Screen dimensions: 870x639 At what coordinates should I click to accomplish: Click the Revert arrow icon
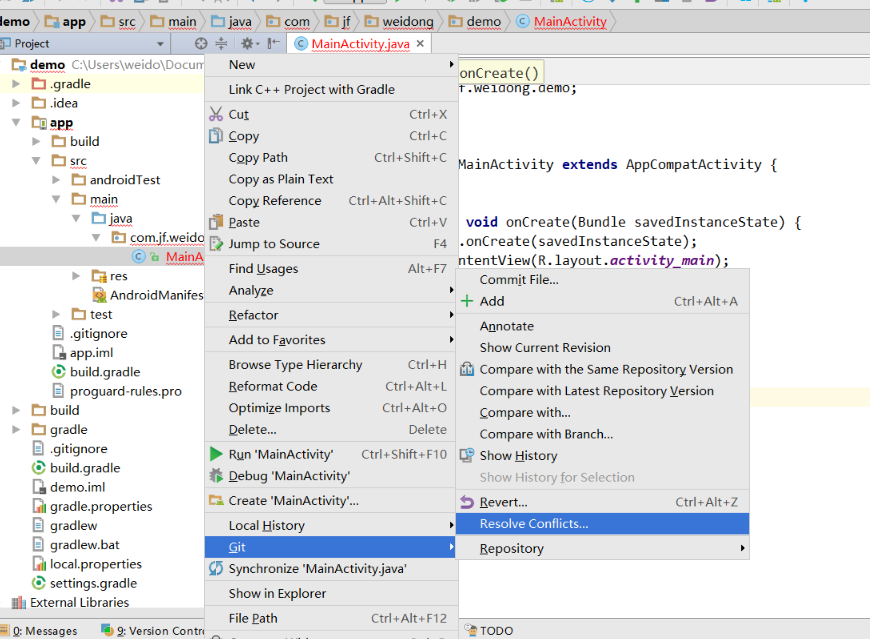point(467,502)
